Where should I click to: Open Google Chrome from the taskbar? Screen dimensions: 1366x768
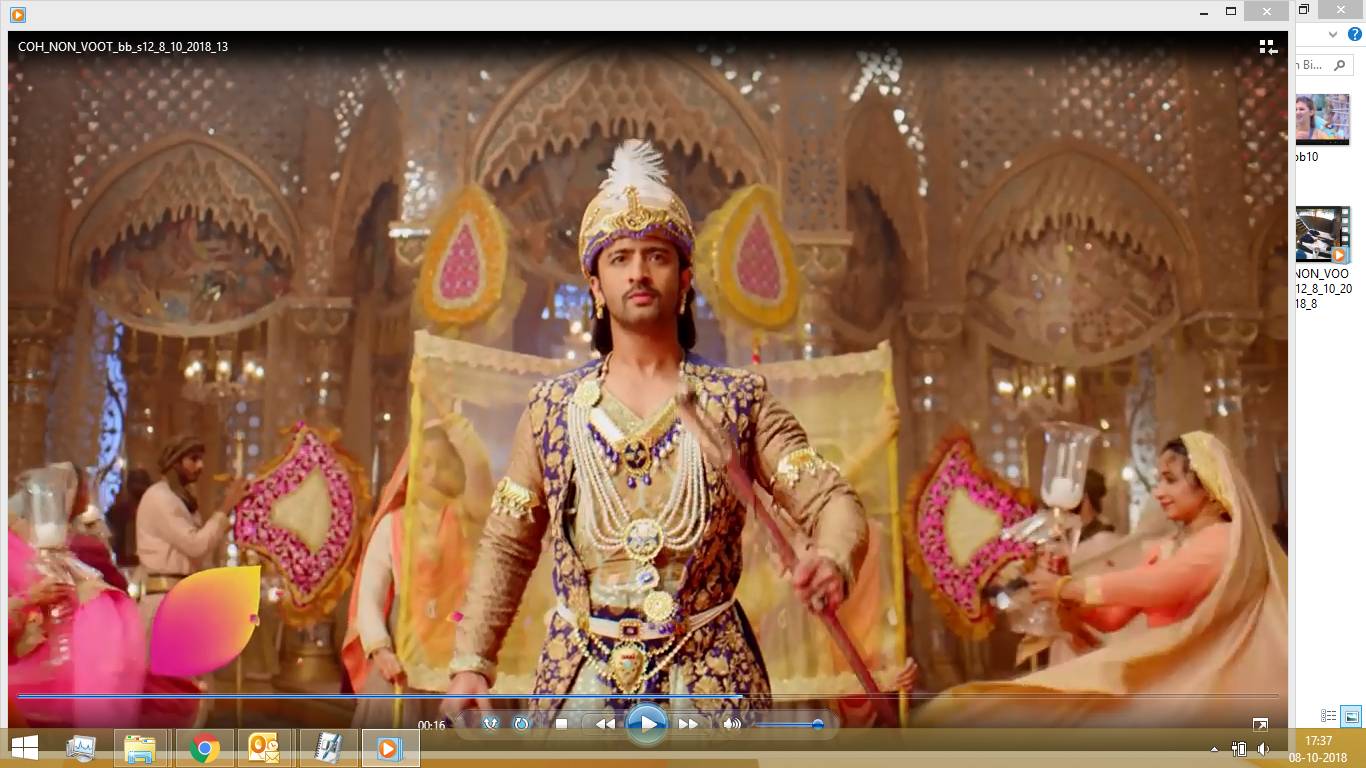205,748
